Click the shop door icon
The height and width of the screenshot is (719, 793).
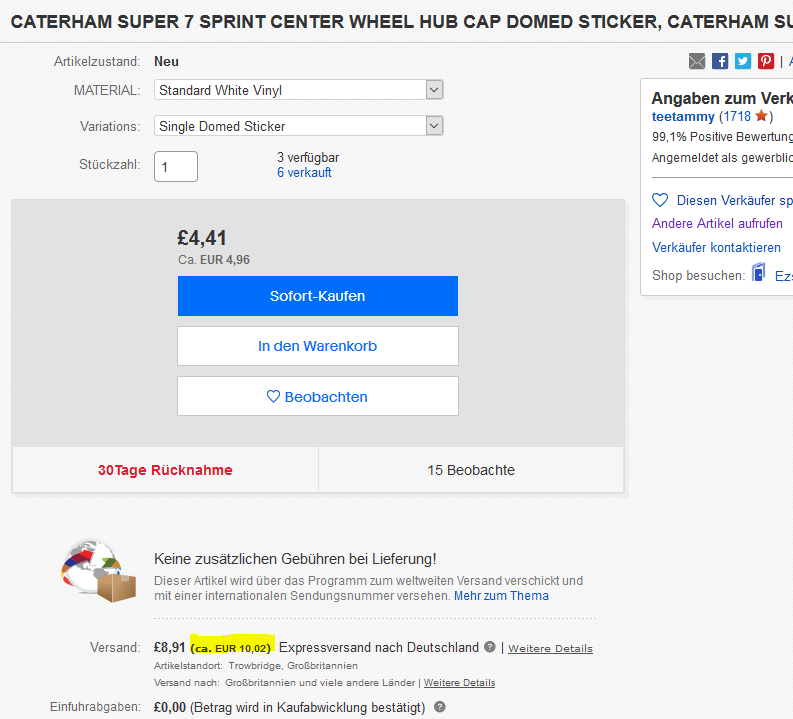(759, 274)
